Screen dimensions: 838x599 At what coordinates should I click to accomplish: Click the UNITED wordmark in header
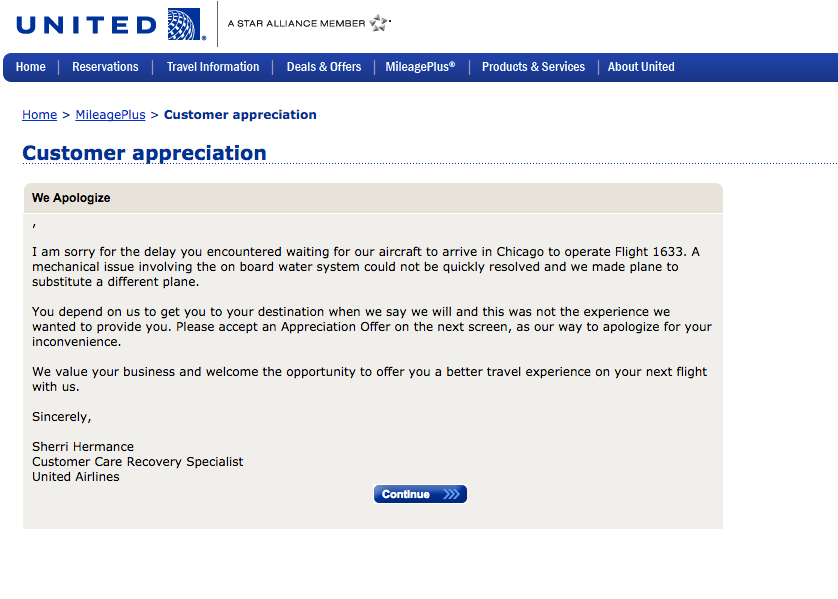pyautogui.click(x=87, y=25)
